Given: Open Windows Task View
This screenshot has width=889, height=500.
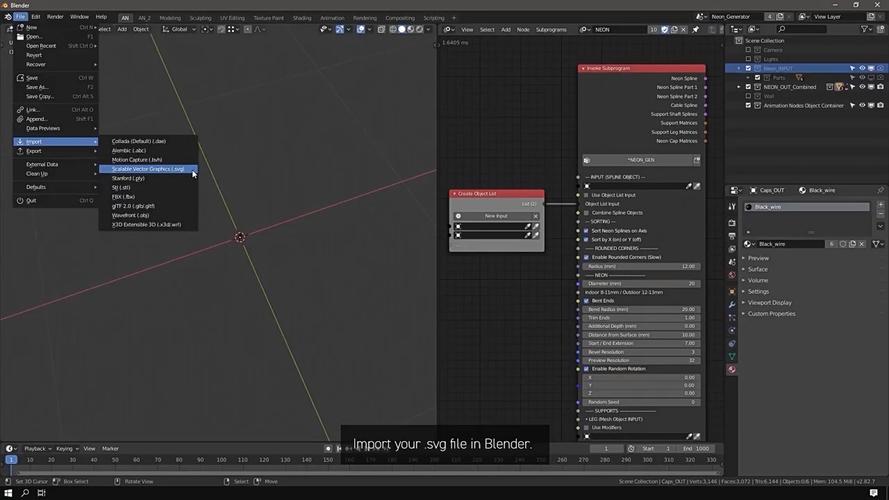Looking at the screenshot, I should tap(41, 493).
